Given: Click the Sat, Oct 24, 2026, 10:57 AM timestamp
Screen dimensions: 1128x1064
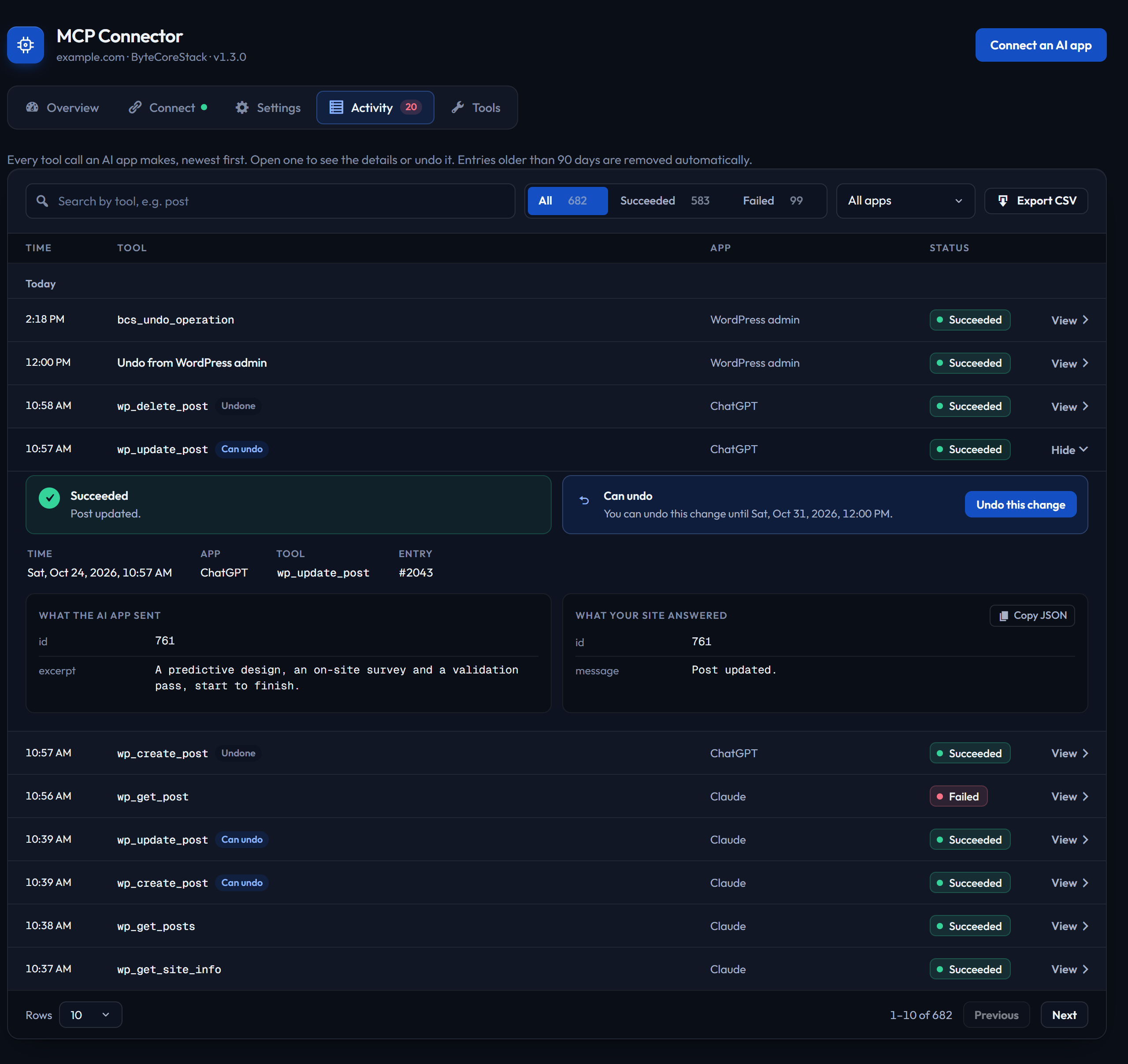Looking at the screenshot, I should tap(99, 573).
